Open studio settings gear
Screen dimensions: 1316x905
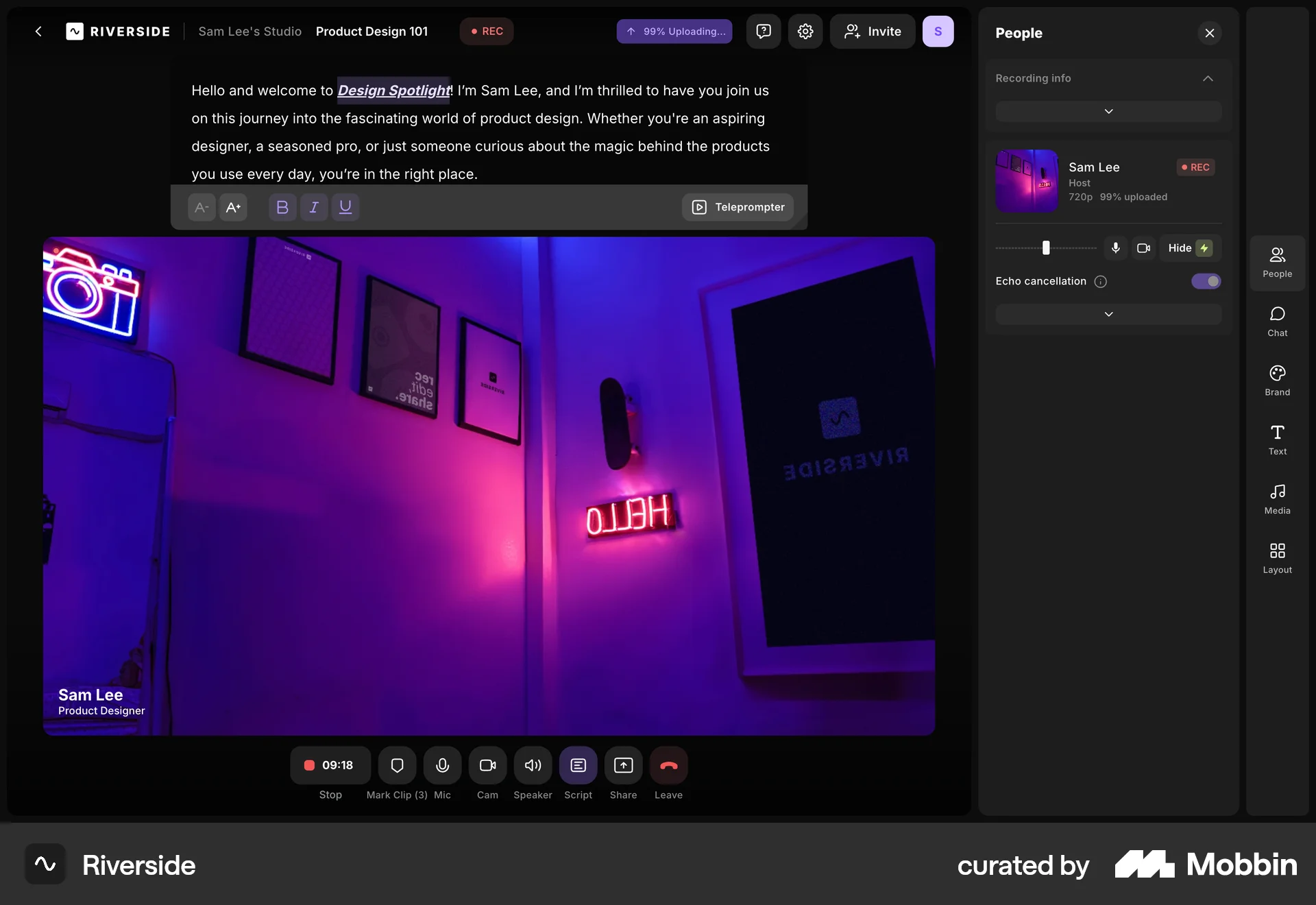pyautogui.click(x=805, y=32)
